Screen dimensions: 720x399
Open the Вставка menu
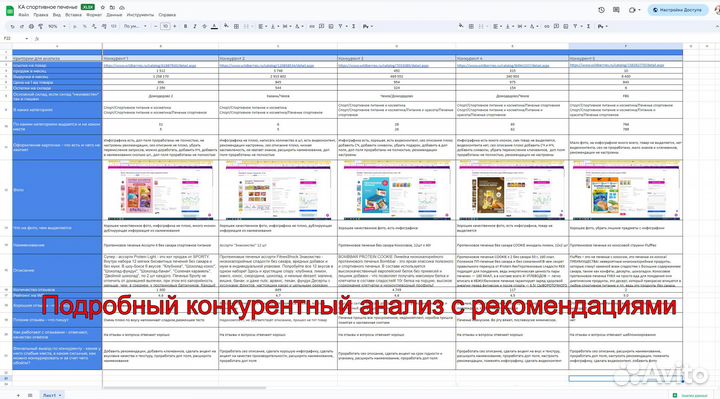click(x=73, y=15)
